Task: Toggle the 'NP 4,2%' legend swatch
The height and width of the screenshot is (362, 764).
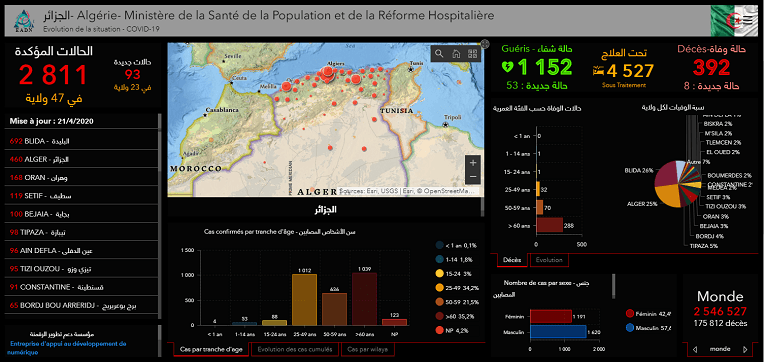Action: tap(440, 330)
